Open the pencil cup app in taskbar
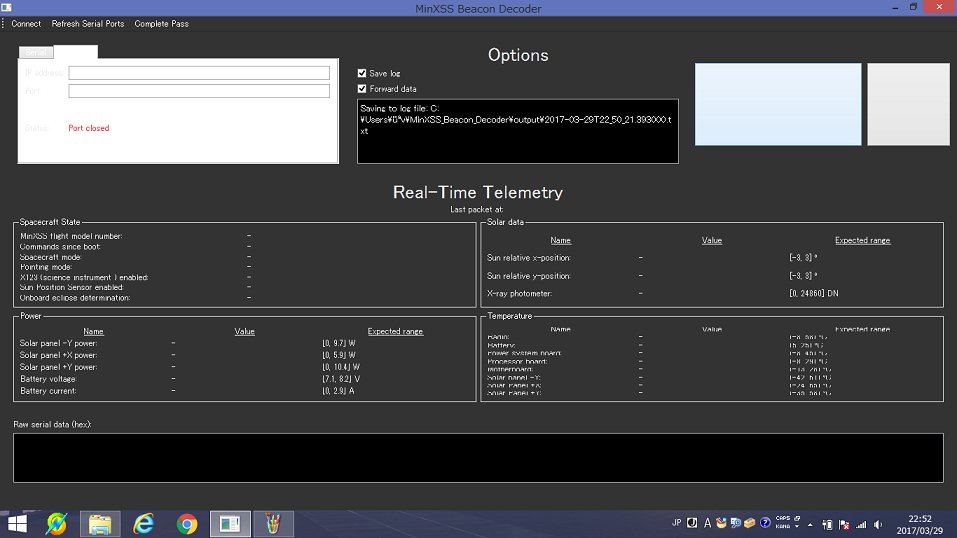 tap(273, 524)
